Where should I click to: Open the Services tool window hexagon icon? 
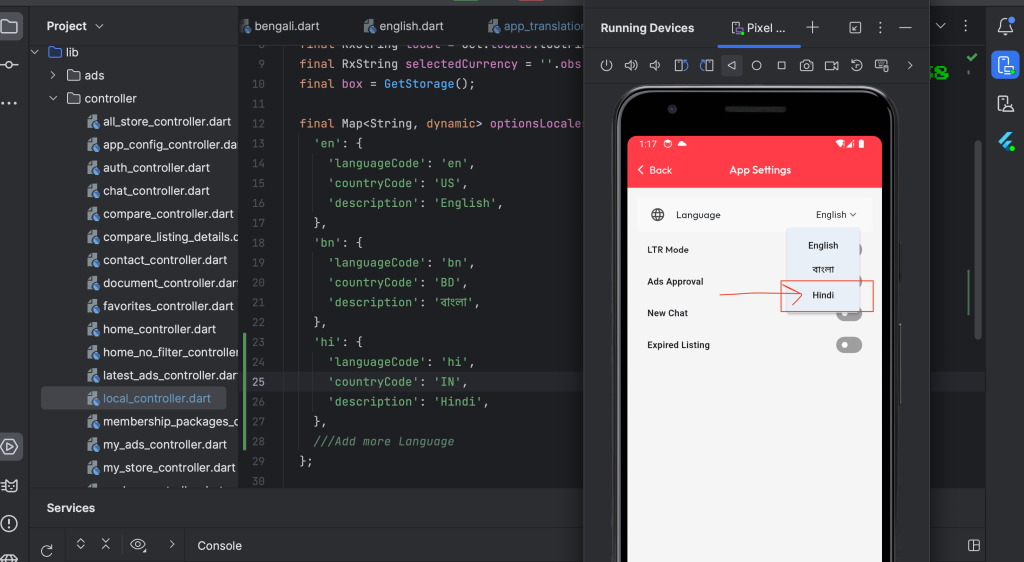(9, 447)
